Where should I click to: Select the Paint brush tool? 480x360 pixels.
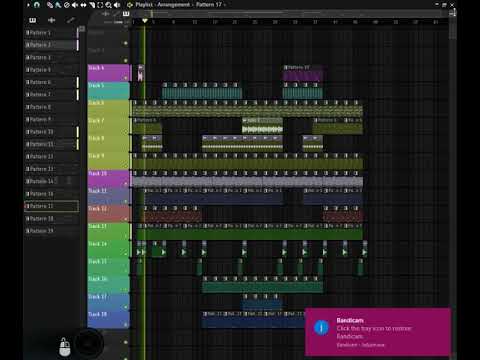[58, 5]
